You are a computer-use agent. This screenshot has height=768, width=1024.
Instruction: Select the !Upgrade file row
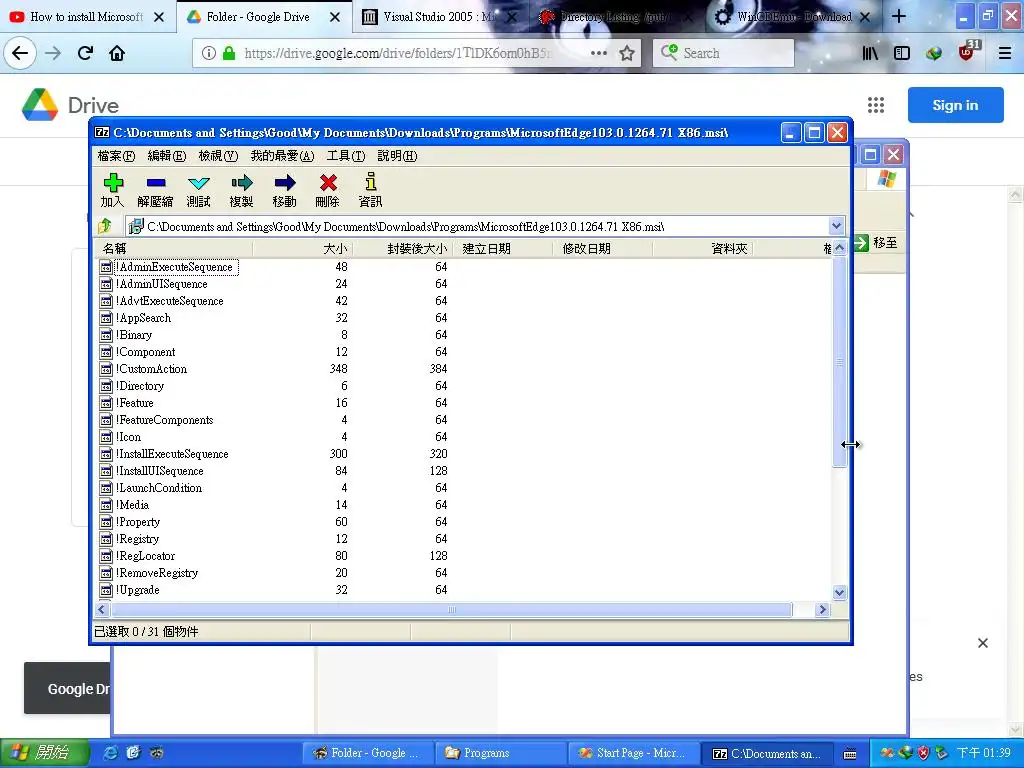pyautogui.click(x=138, y=590)
